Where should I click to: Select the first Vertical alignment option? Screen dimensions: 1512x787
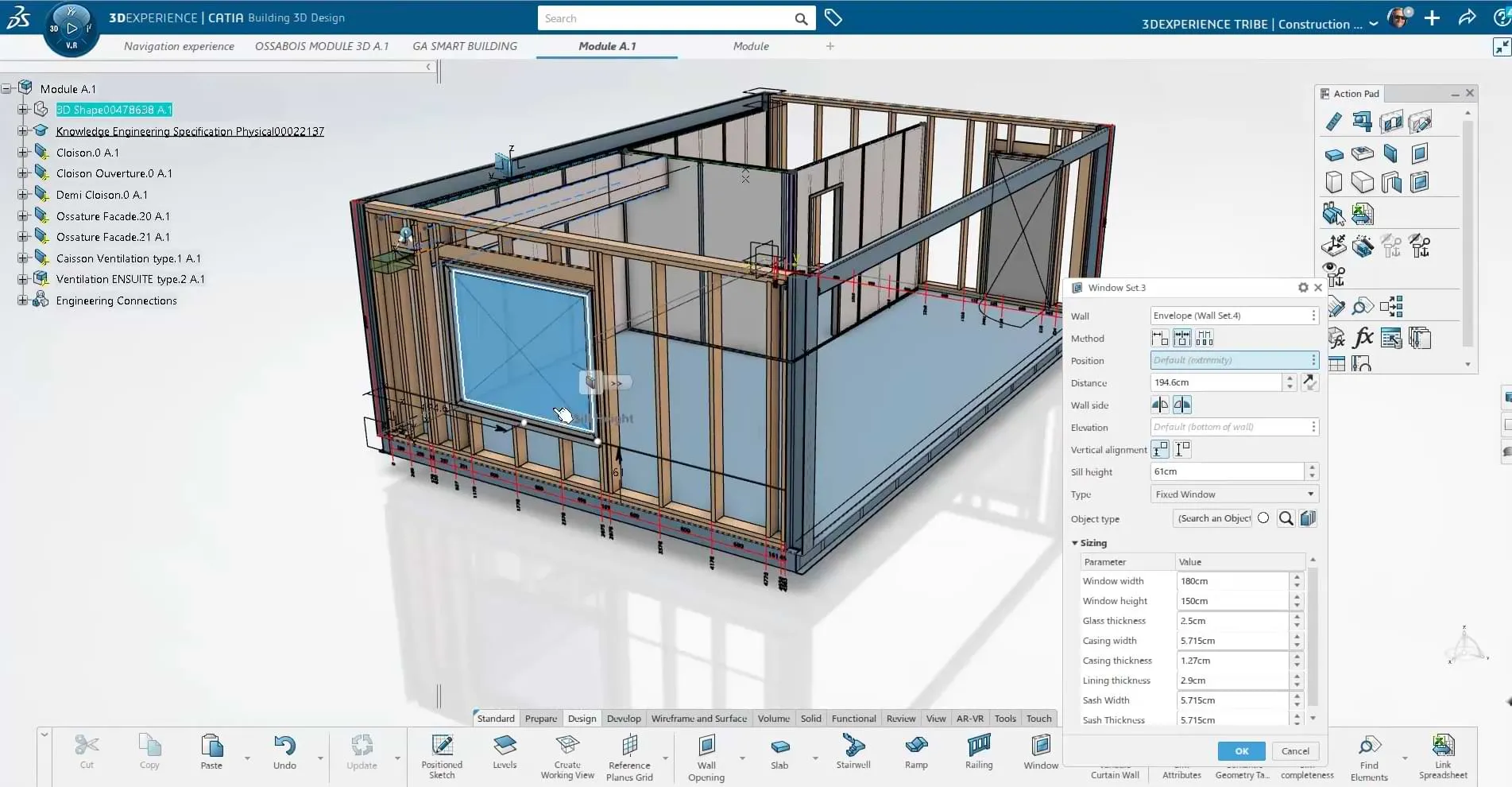[1160, 449]
